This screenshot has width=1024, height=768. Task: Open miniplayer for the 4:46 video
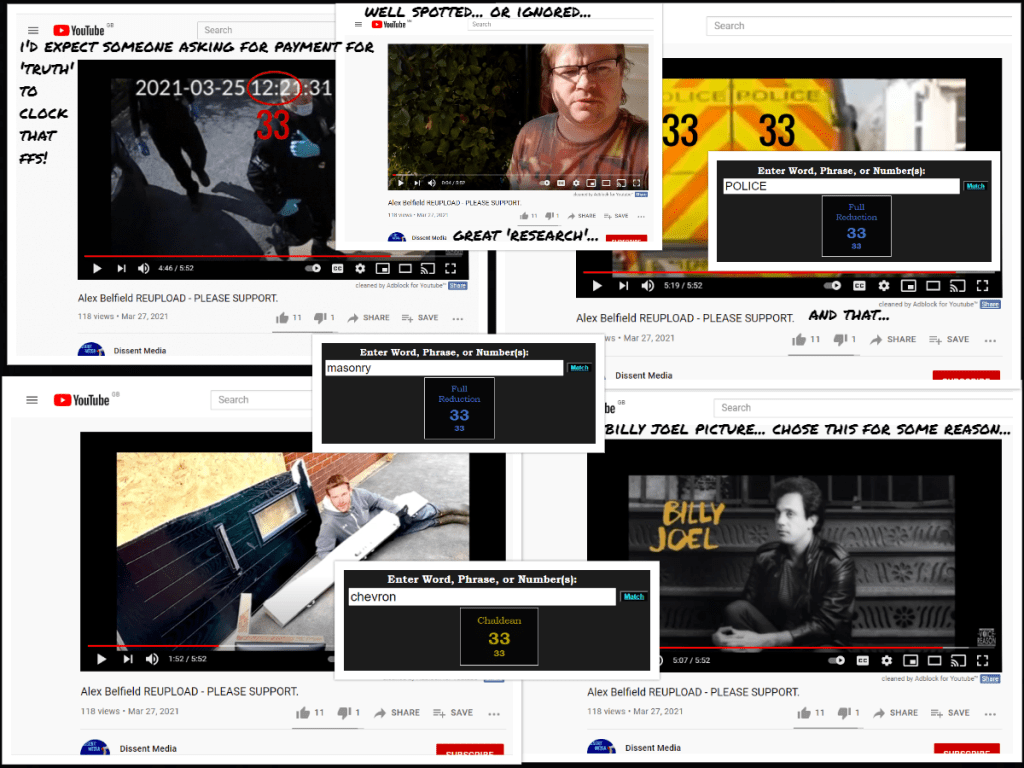(382, 268)
